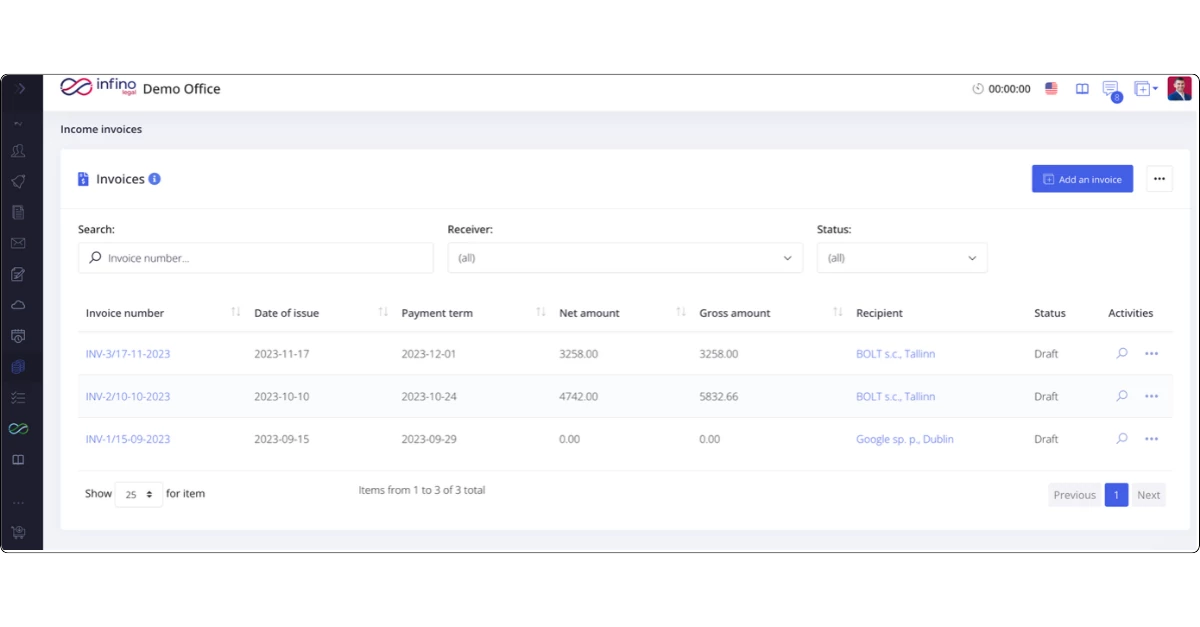Image resolution: width=1200 pixels, height=627 pixels.
Task: Open the INV-2/10-10-2023 invoice link
Action: click(128, 397)
